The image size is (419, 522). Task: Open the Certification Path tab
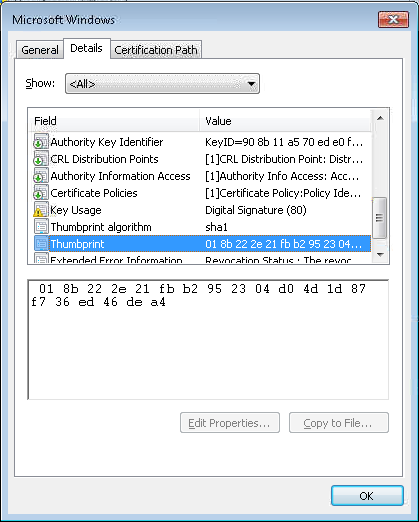(156, 50)
